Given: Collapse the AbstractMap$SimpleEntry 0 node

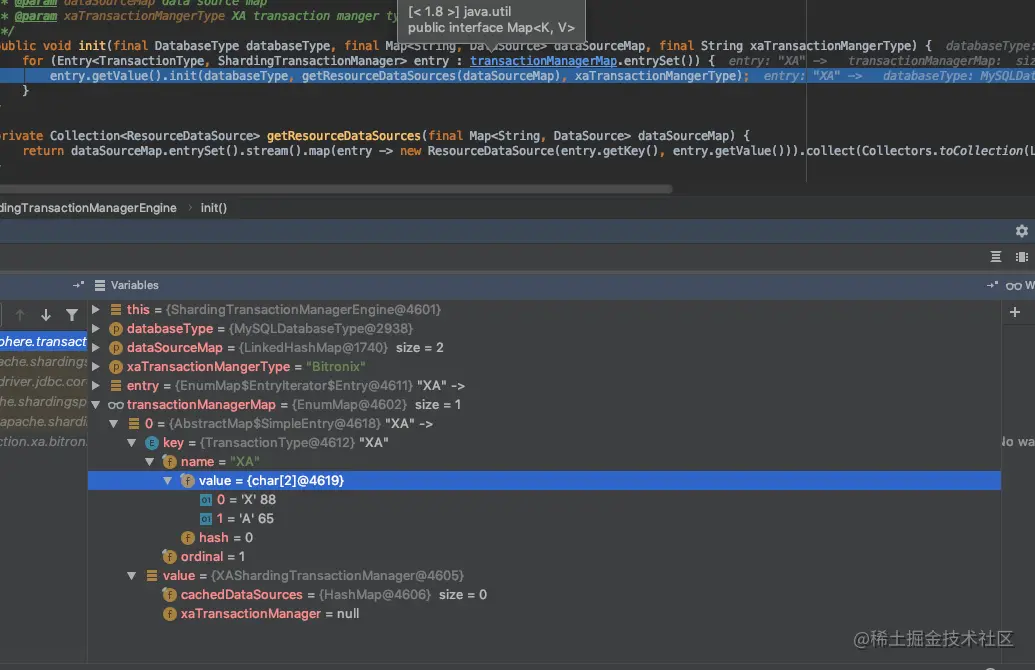Looking at the screenshot, I should [x=114, y=424].
